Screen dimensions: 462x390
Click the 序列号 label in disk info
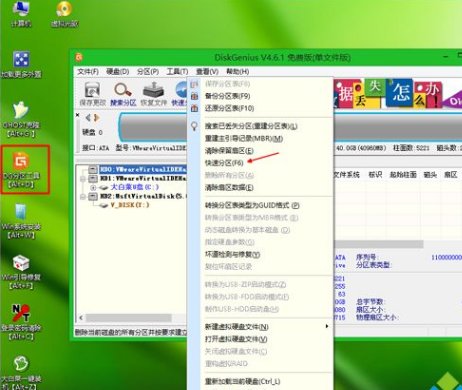click(x=366, y=257)
